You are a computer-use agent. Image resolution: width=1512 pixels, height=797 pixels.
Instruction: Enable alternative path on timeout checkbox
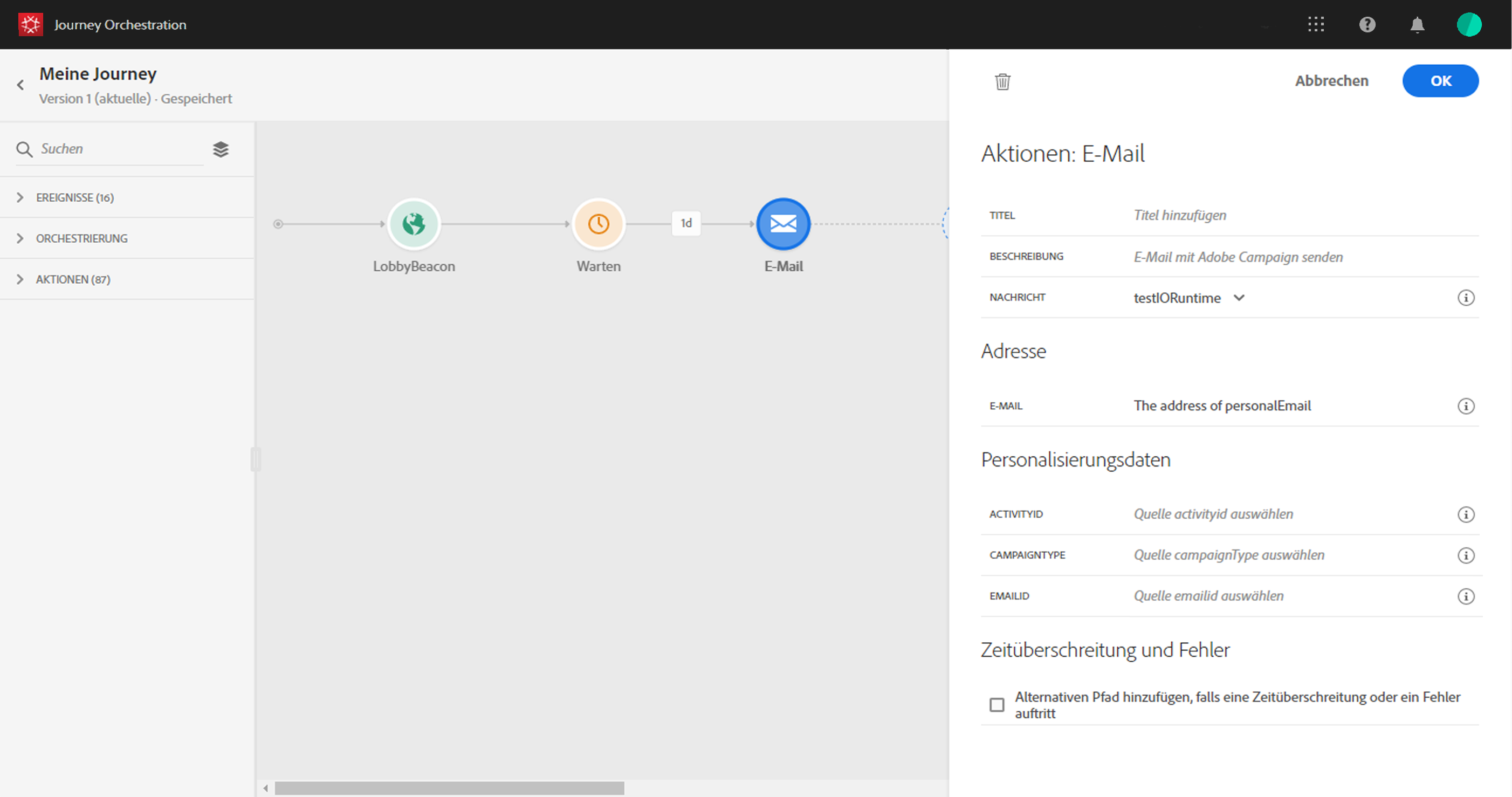pos(996,704)
